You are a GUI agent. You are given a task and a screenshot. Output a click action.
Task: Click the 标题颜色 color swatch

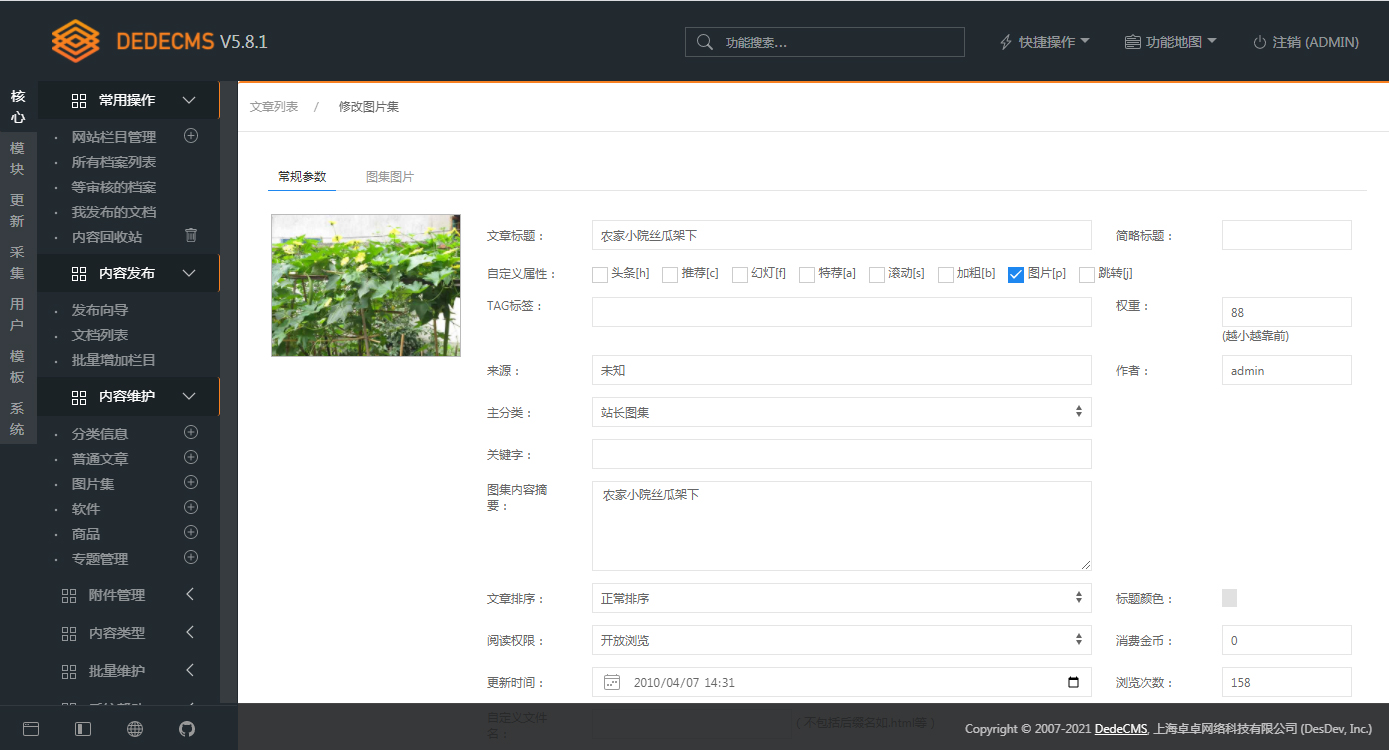pos(1229,597)
